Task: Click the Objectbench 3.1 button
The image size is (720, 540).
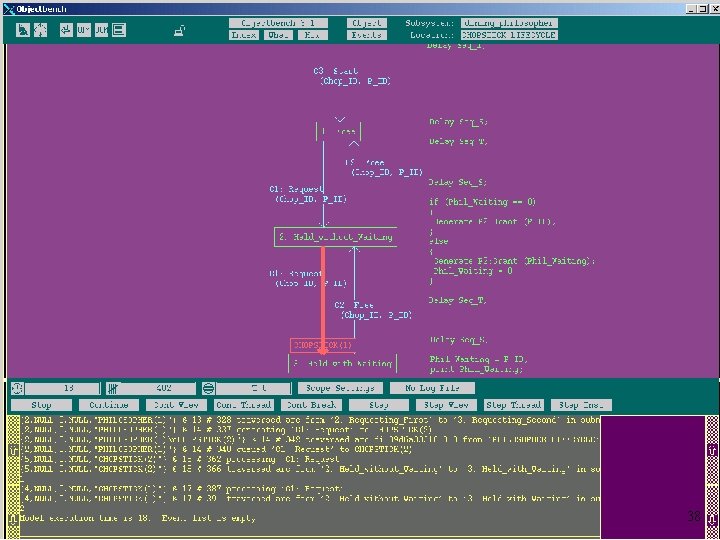Action: point(278,23)
